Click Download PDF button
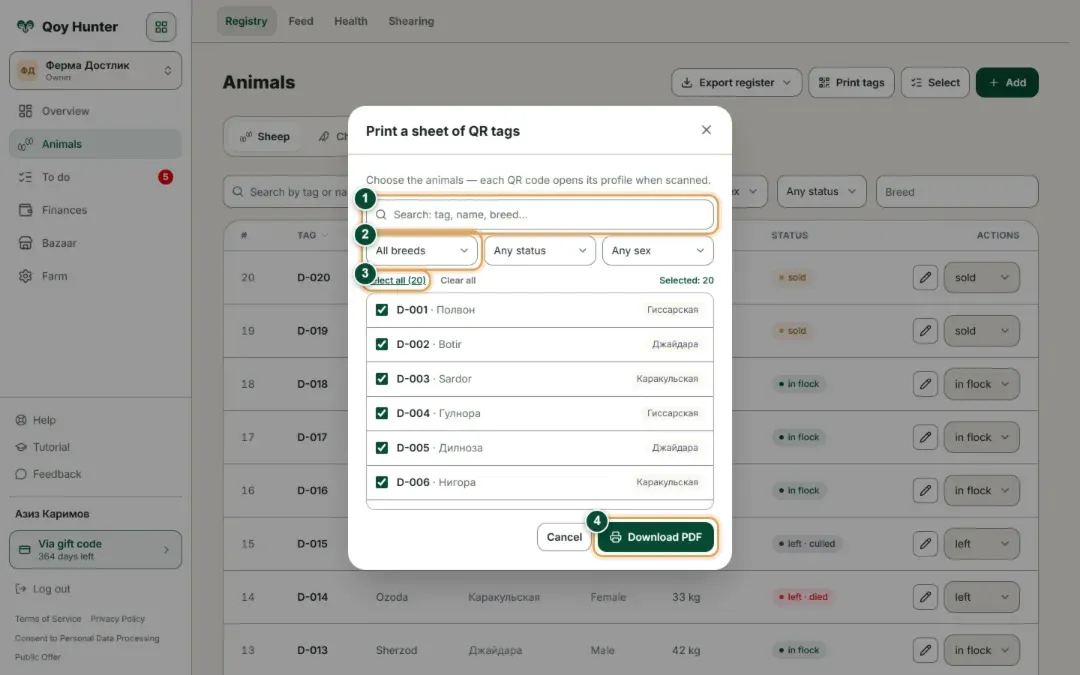Screen dimensions: 1080x675 656,537
